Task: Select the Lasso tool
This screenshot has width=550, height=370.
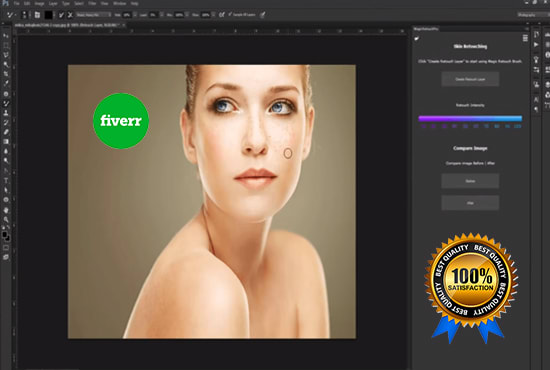Action: [6, 55]
